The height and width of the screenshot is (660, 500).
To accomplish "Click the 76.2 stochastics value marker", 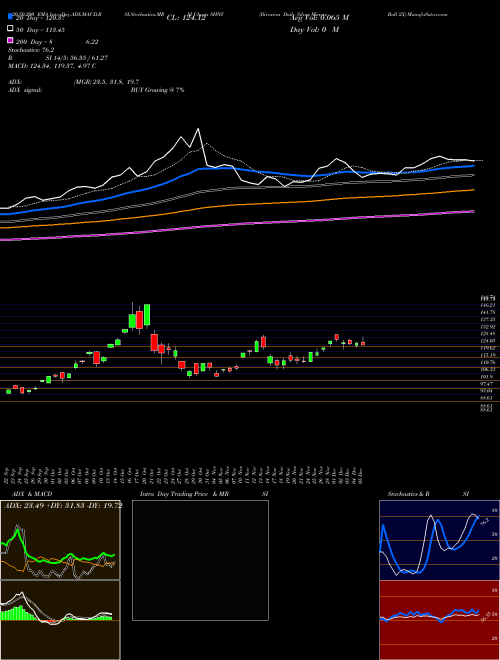I will pyautogui.click(x=484, y=522).
